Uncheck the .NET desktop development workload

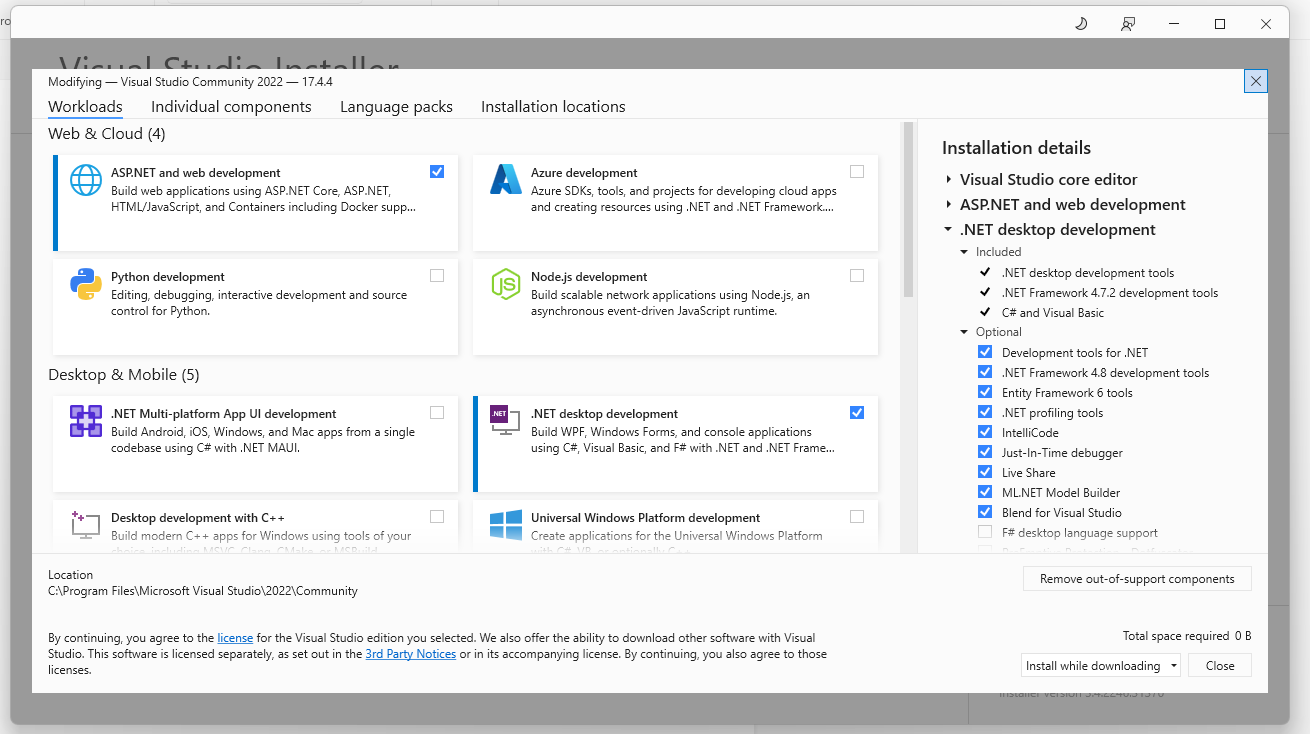857,413
